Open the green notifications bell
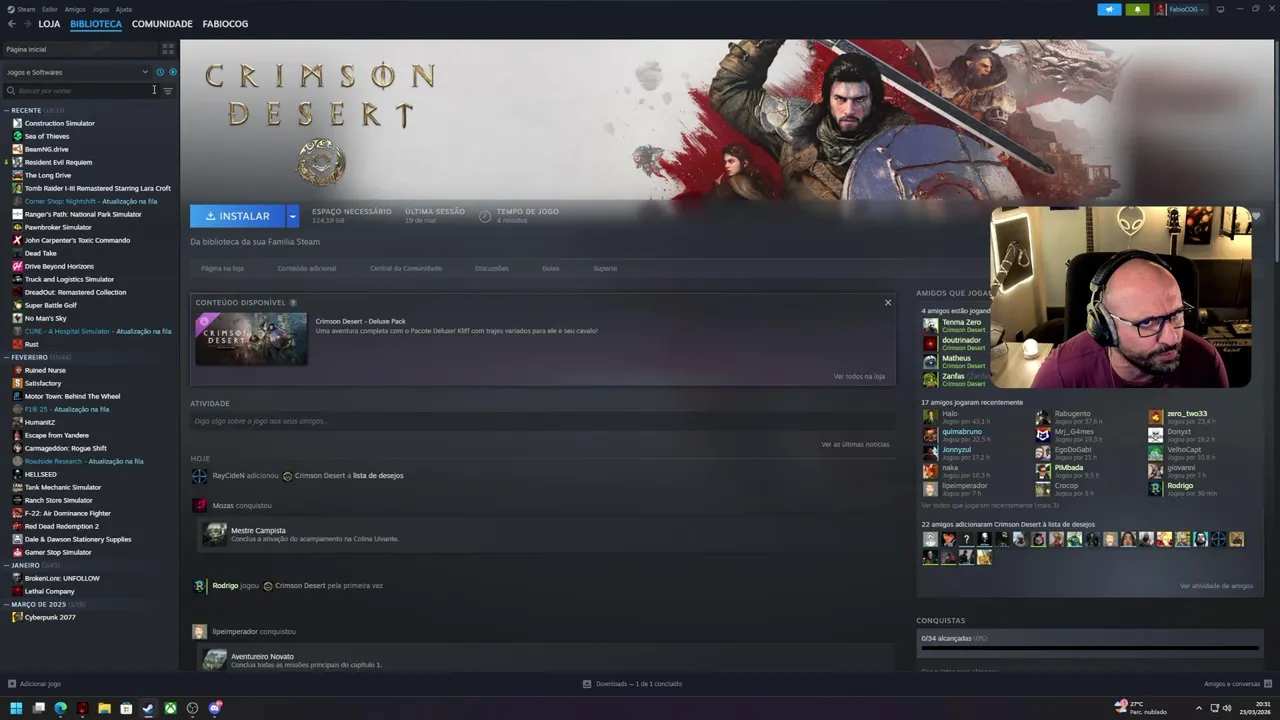The image size is (1280, 720). [x=1137, y=9]
